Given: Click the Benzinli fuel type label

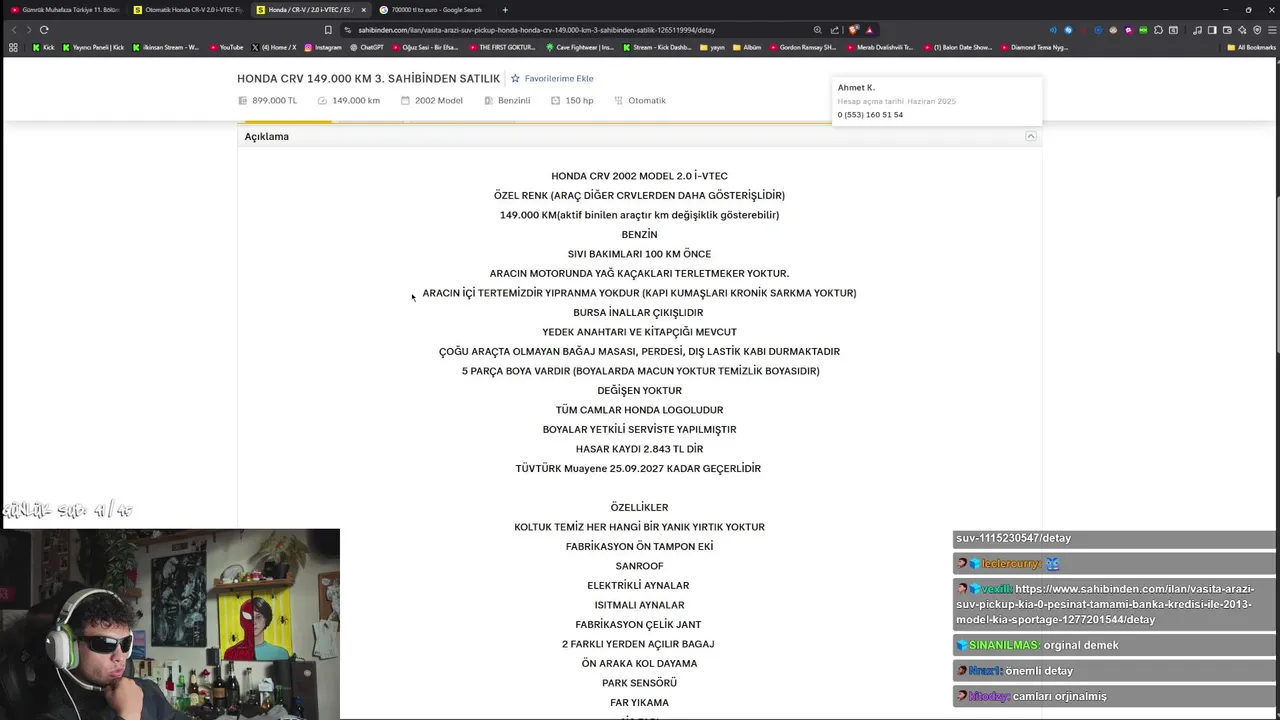Looking at the screenshot, I should coord(514,100).
